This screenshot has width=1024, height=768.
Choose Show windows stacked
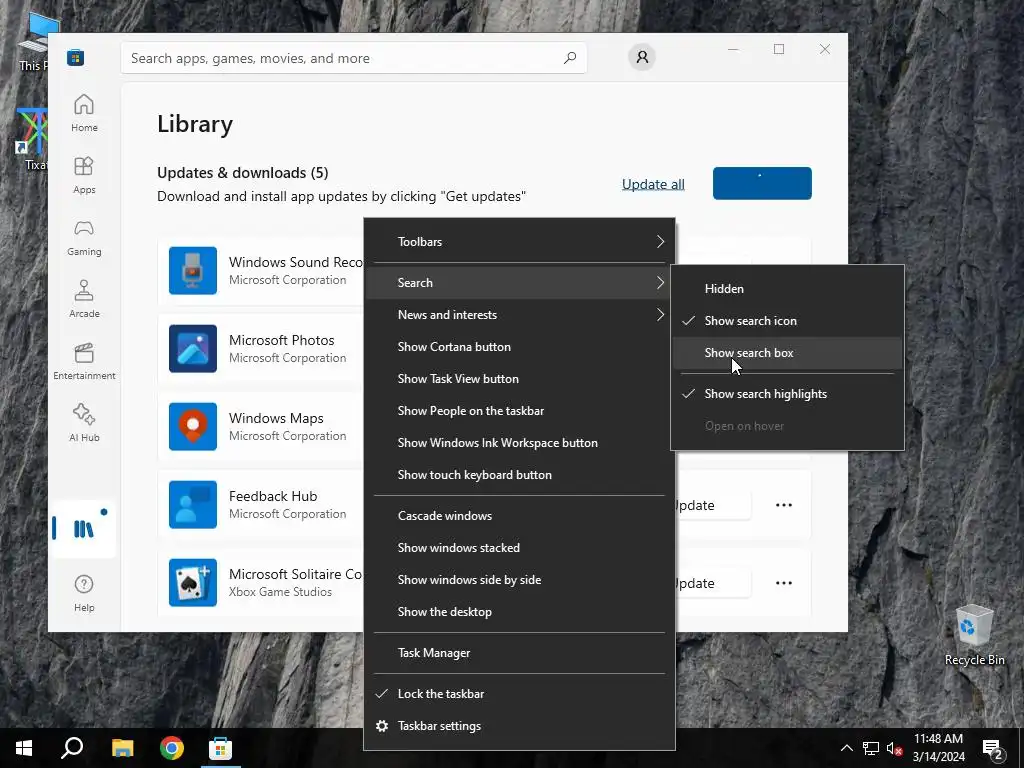click(519, 548)
